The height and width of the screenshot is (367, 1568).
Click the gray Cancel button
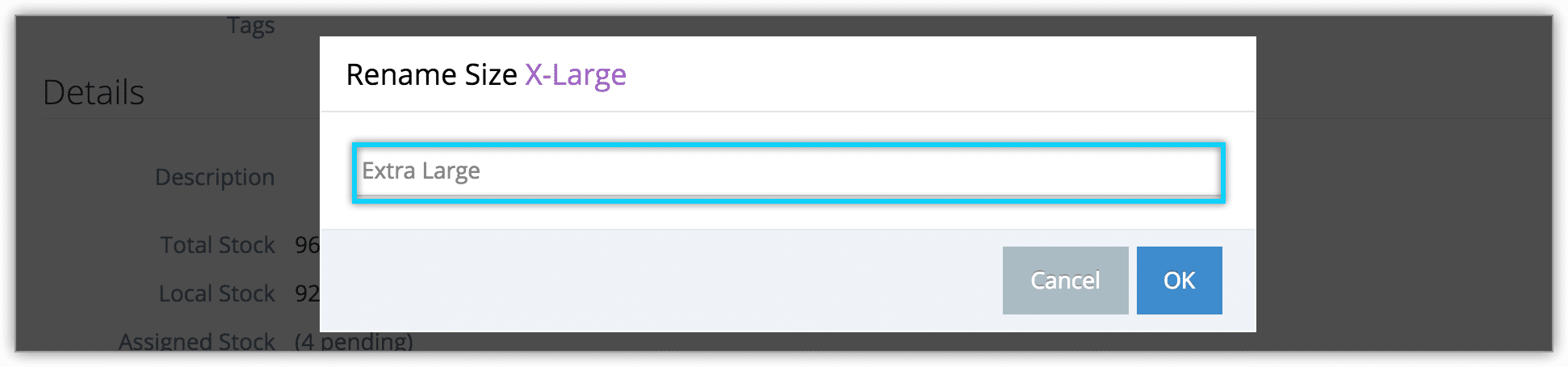1065,281
